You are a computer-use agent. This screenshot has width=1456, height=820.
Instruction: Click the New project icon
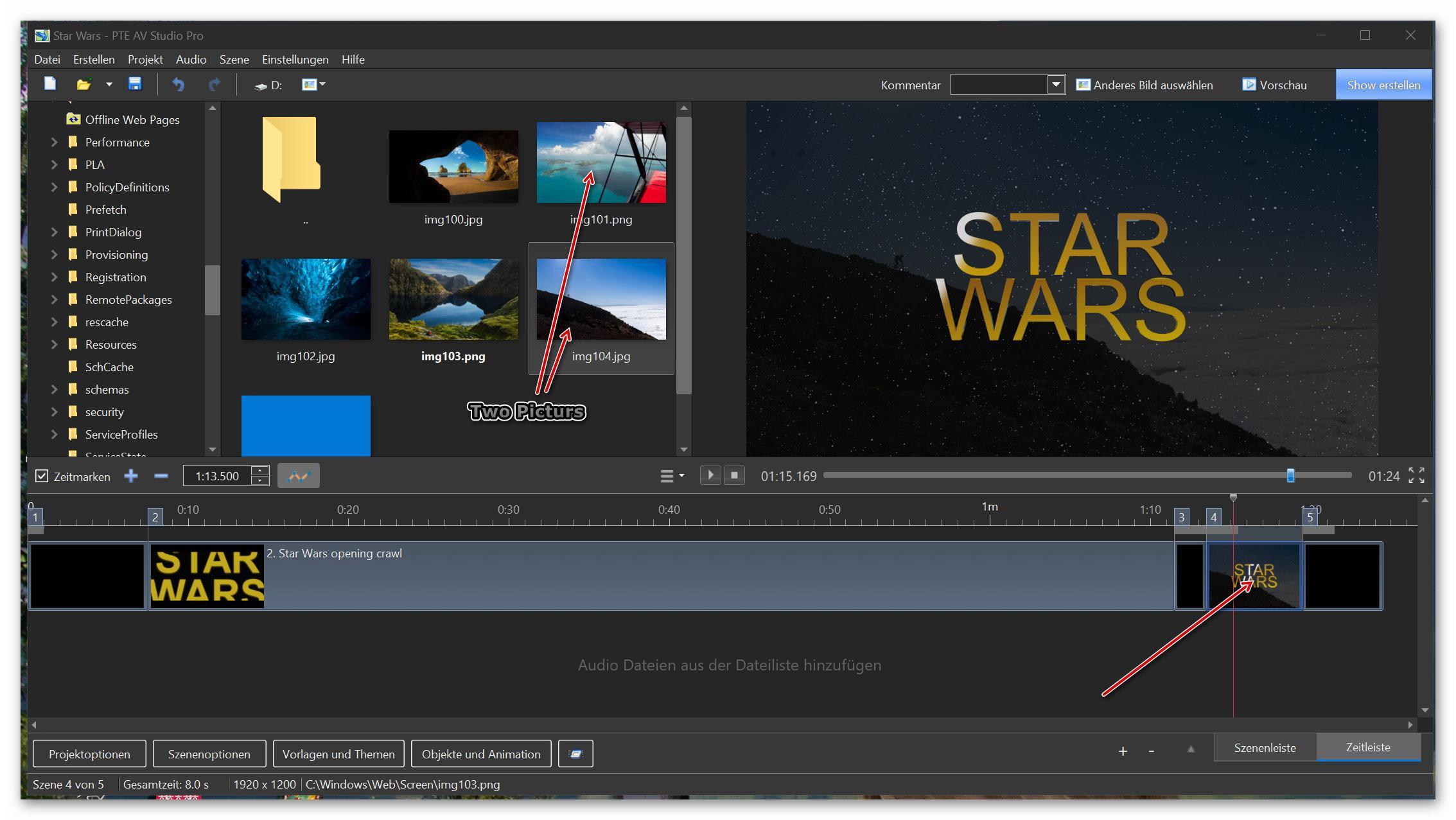click(50, 84)
